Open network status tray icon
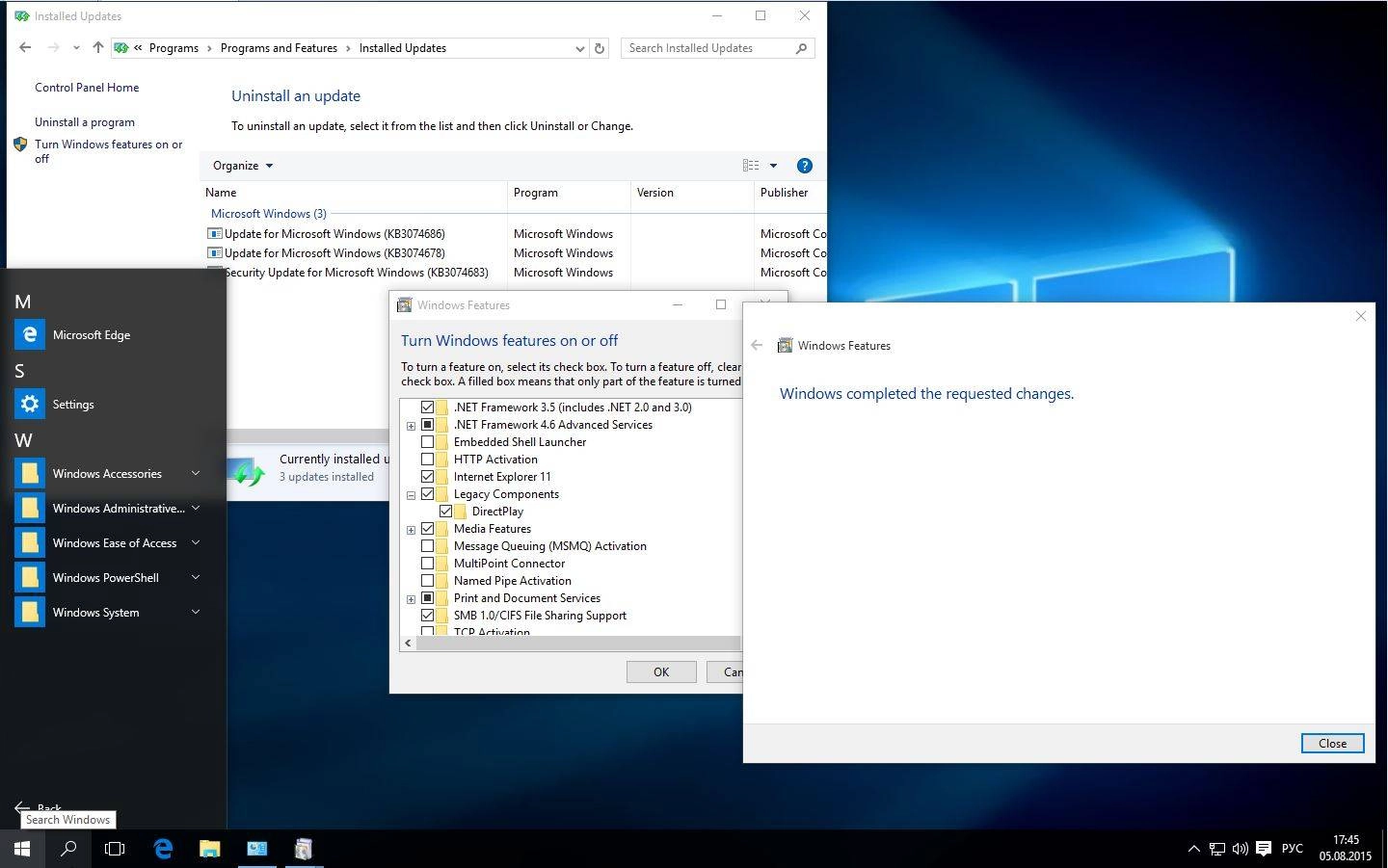 1217,849
